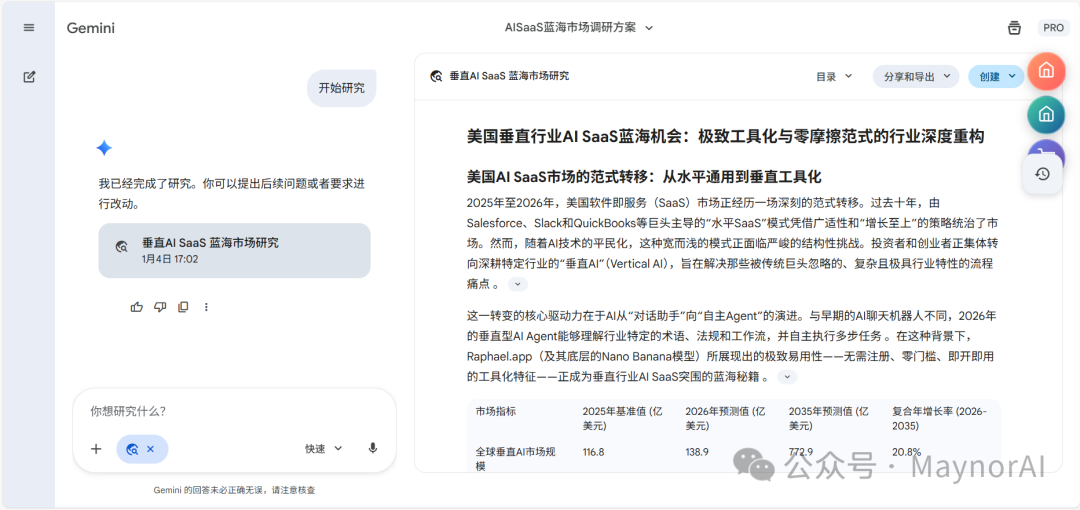The image size is (1080, 510).
Task: Click the report main title heading
Action: pos(725,136)
